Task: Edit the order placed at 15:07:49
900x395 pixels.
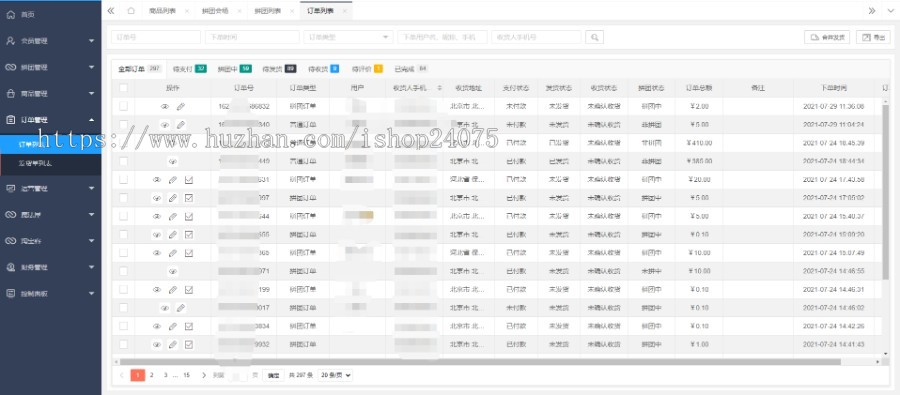Action: point(173,253)
